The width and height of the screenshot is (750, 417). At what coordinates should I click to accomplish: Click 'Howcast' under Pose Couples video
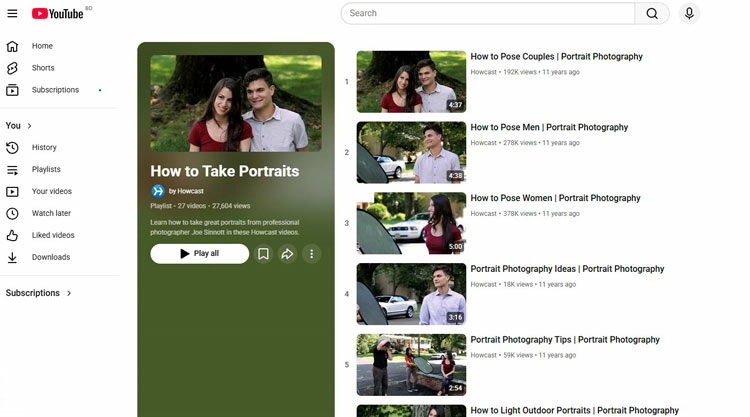pos(484,72)
